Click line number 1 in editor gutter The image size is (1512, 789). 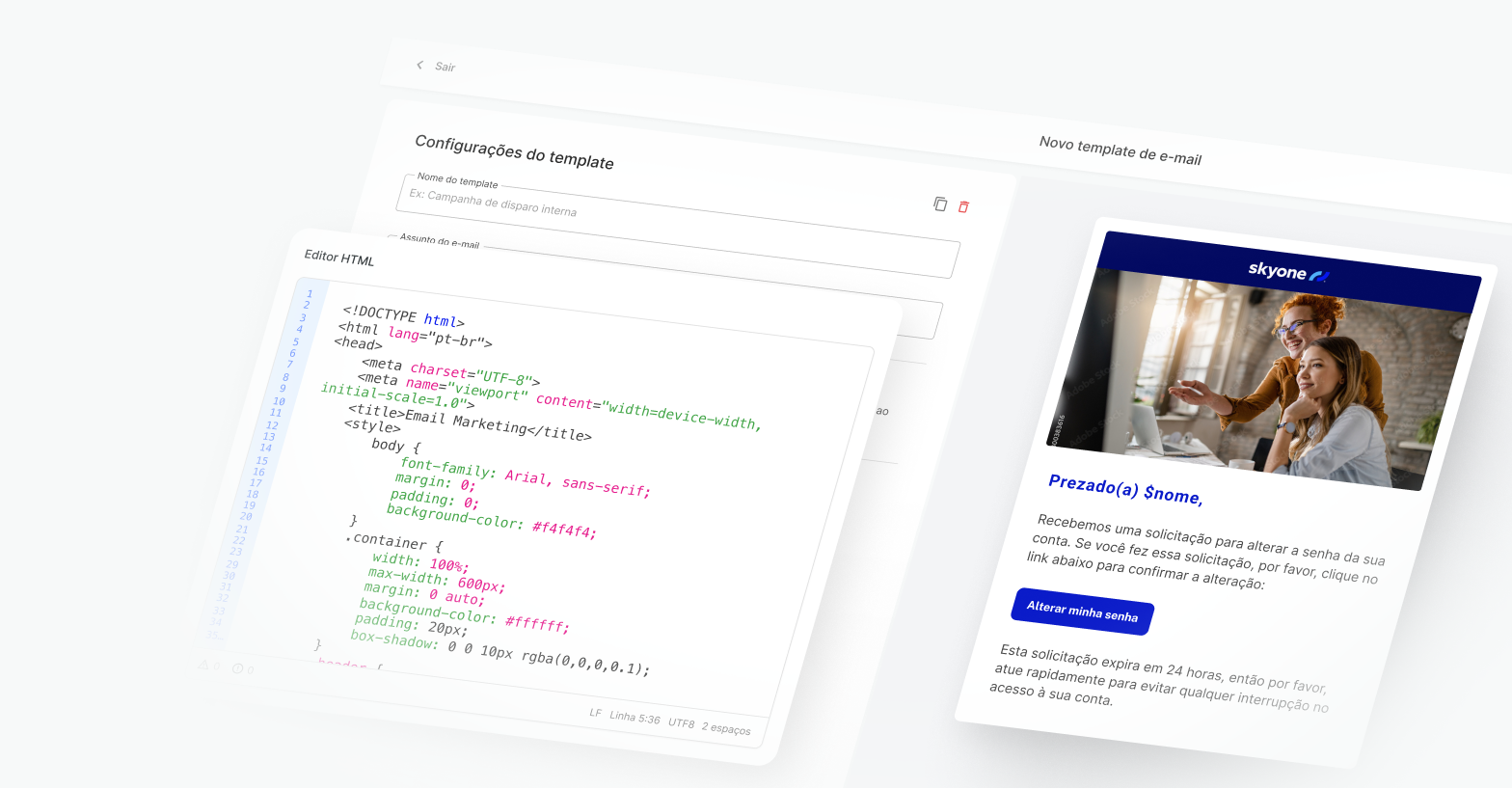(310, 293)
